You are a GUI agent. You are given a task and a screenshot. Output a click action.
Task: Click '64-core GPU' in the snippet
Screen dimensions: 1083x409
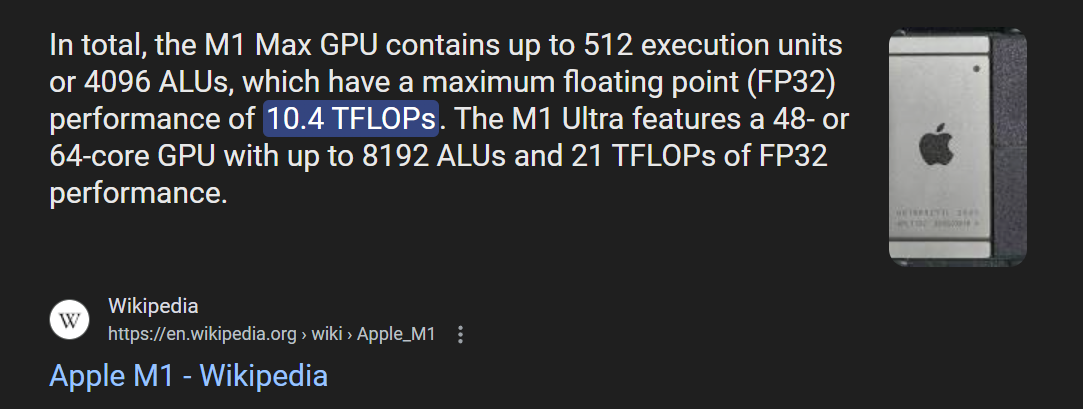[x=133, y=156]
